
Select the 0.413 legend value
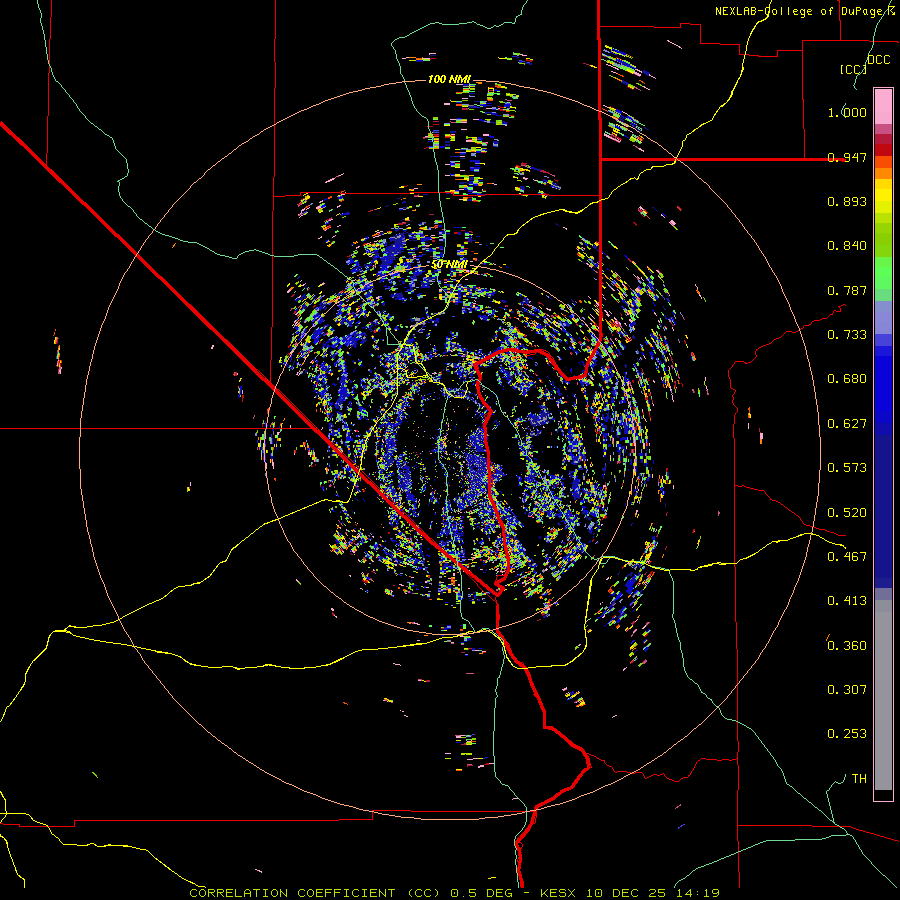coord(847,601)
